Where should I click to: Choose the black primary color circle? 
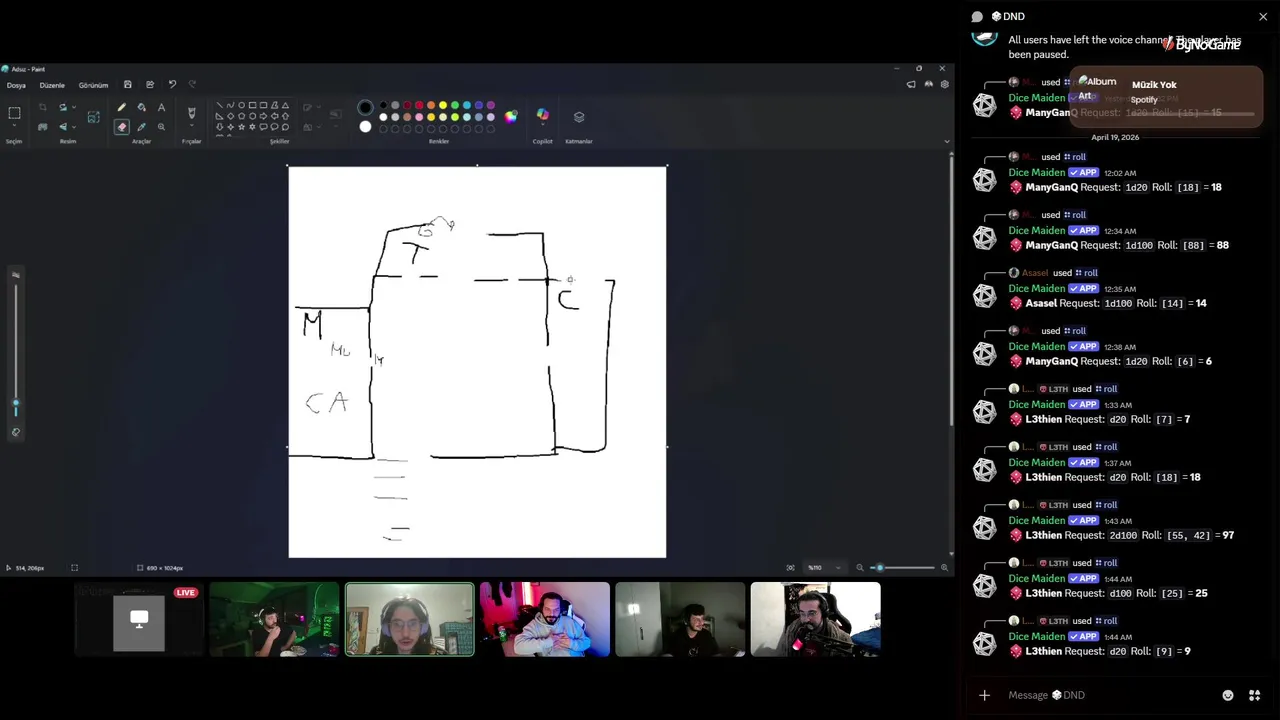[x=365, y=107]
